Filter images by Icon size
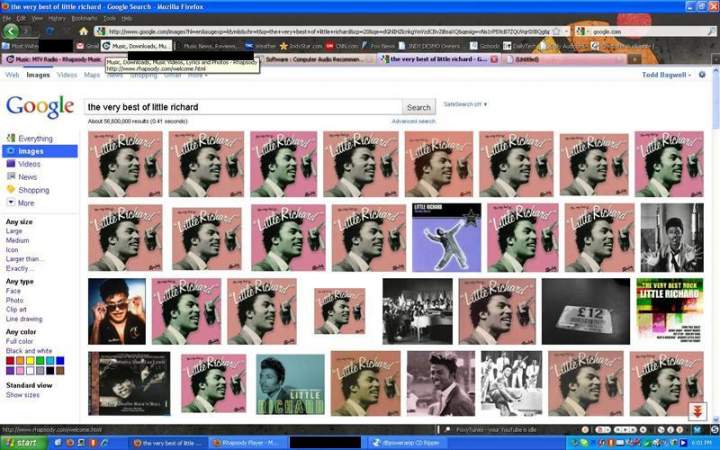720x450 pixels. (x=12, y=250)
